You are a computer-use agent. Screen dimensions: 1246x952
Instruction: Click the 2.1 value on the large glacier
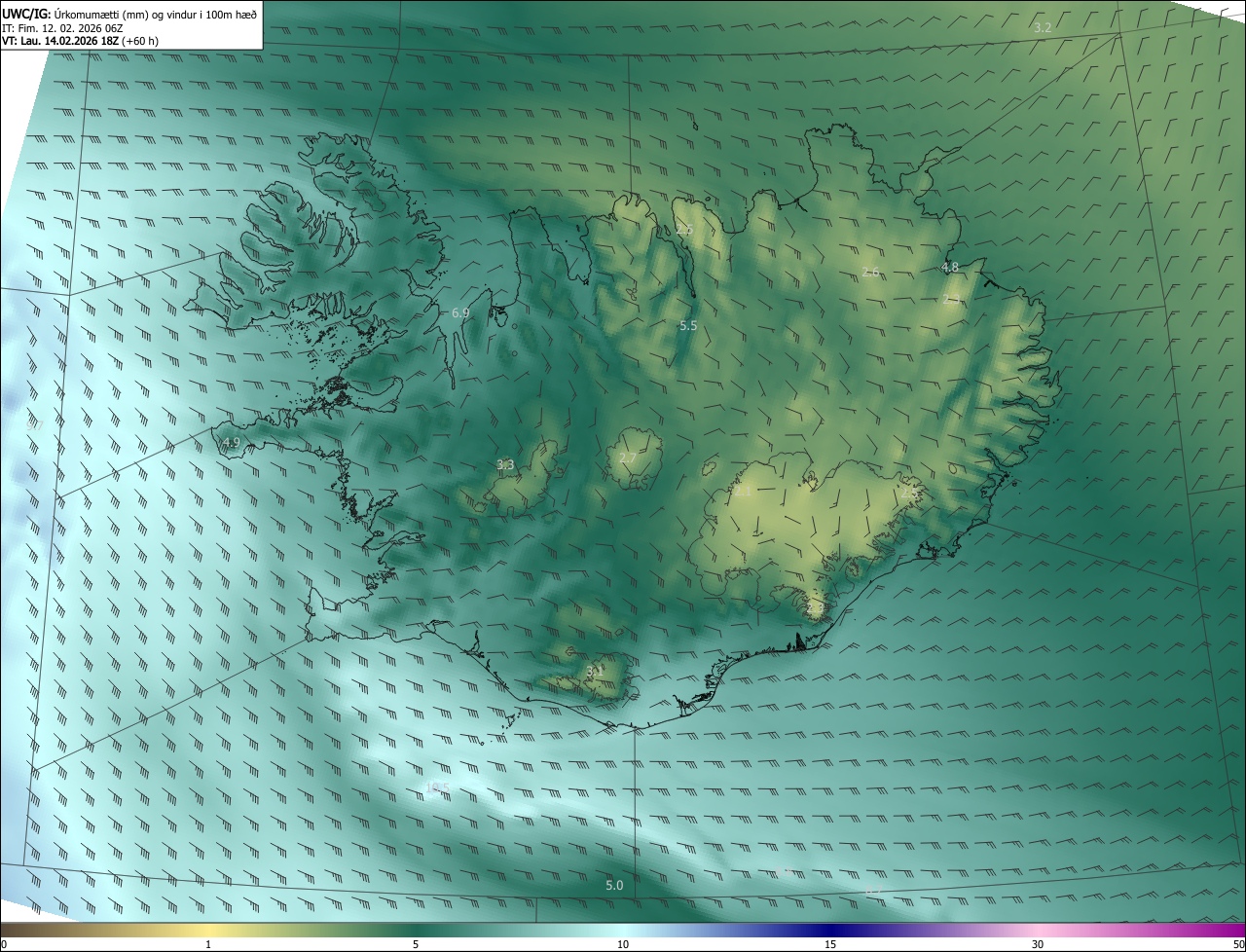744,492
